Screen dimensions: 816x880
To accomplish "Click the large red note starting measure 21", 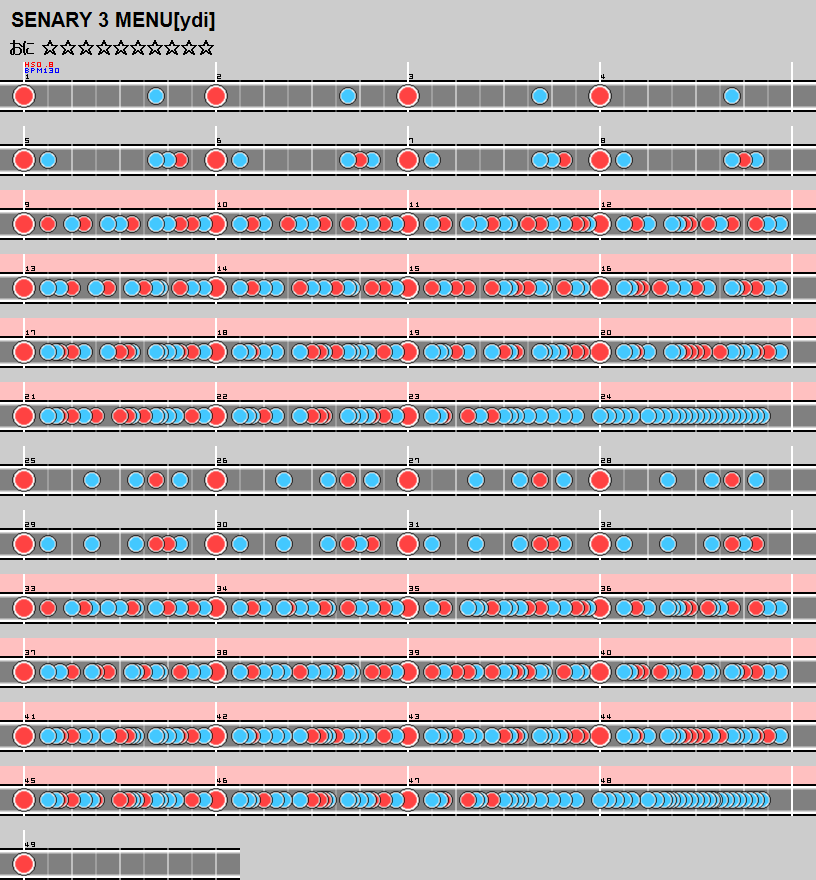I will 24,416.
